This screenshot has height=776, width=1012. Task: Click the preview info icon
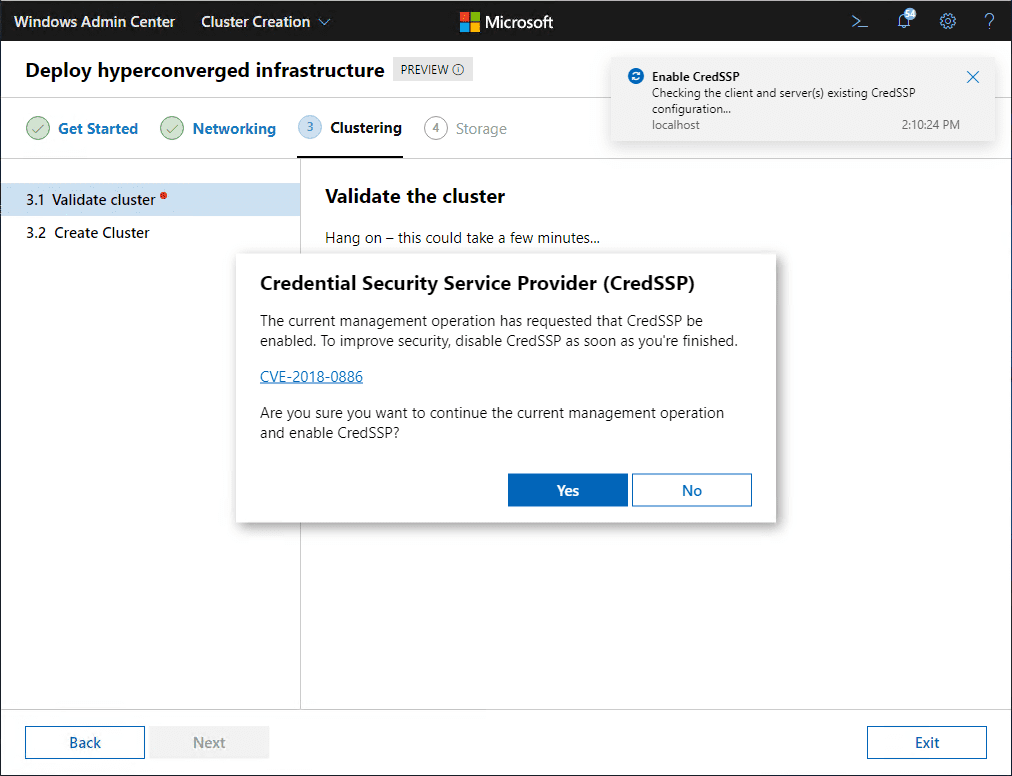(459, 70)
